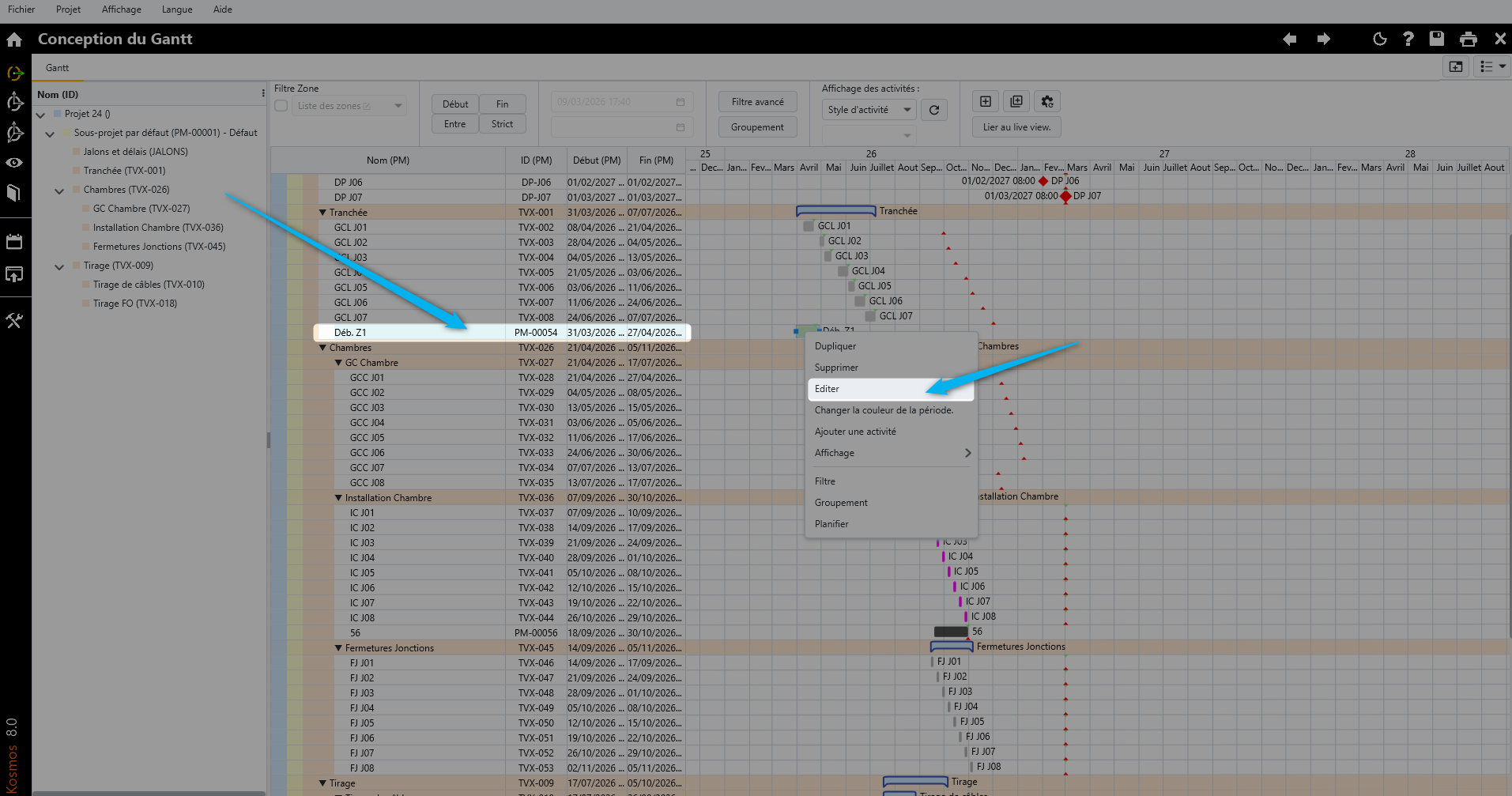Click the save (floppy disk) icon
The width and height of the screenshot is (1512, 796).
(1436, 39)
